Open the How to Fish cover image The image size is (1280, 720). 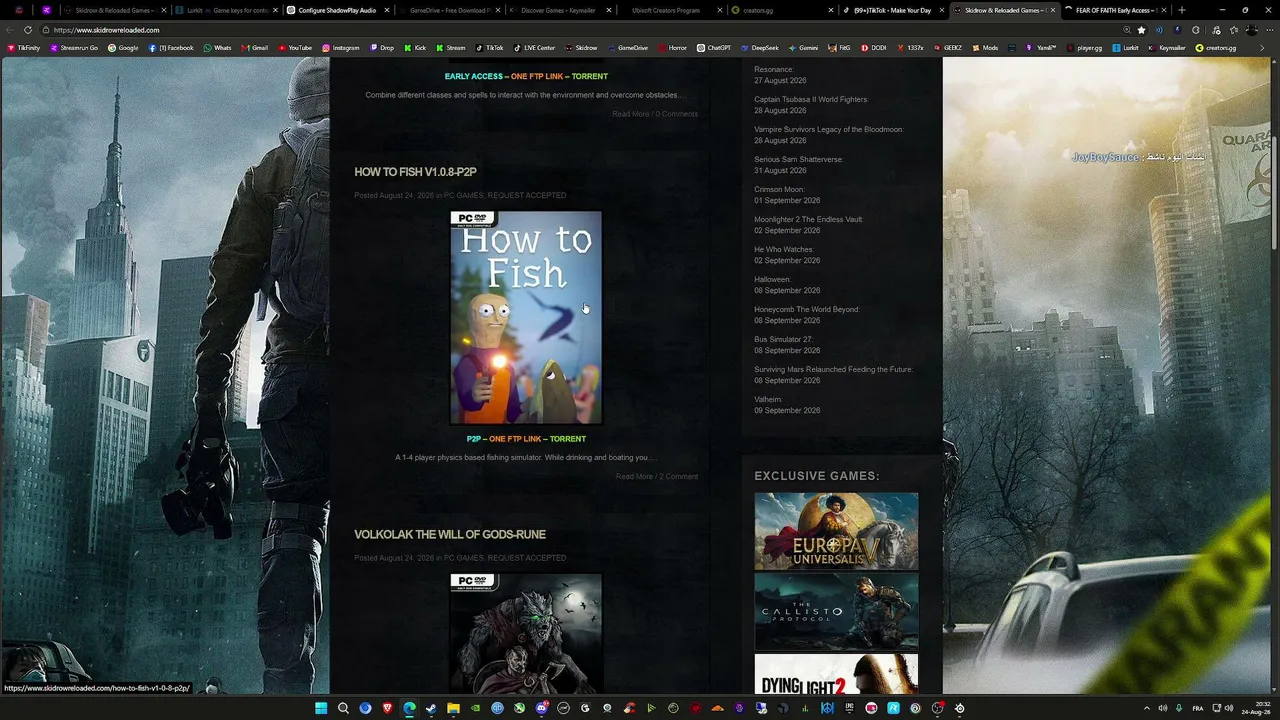(x=526, y=317)
